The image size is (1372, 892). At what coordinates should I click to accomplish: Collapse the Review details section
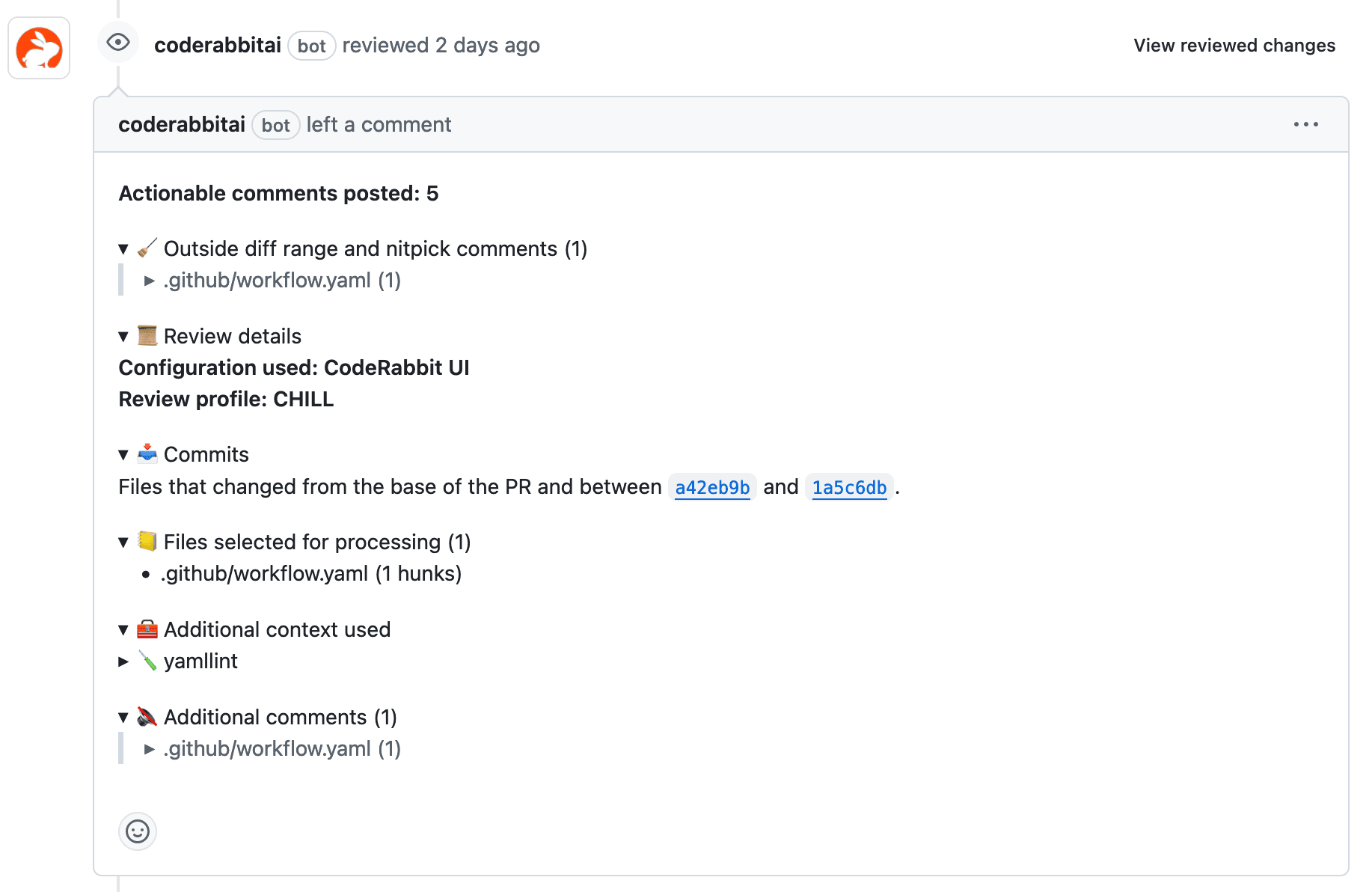tap(124, 337)
